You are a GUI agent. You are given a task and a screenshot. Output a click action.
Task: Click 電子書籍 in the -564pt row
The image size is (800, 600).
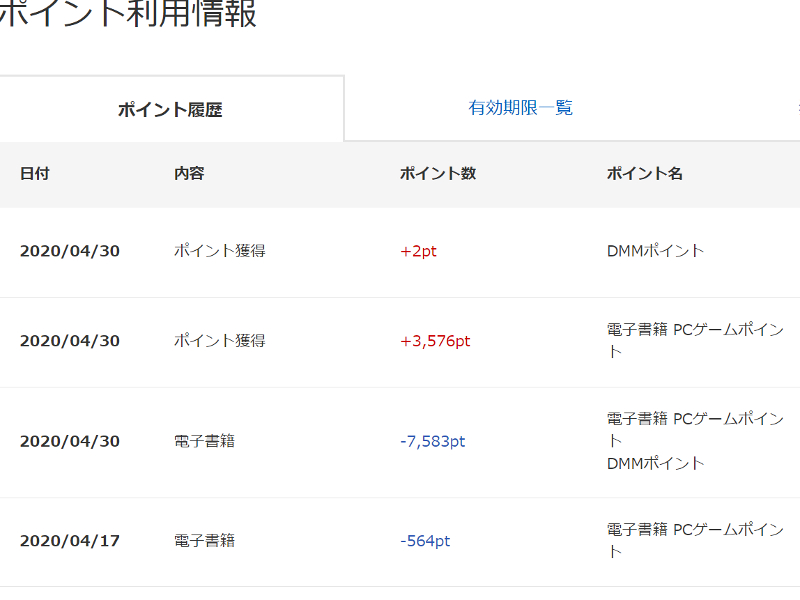(205, 541)
